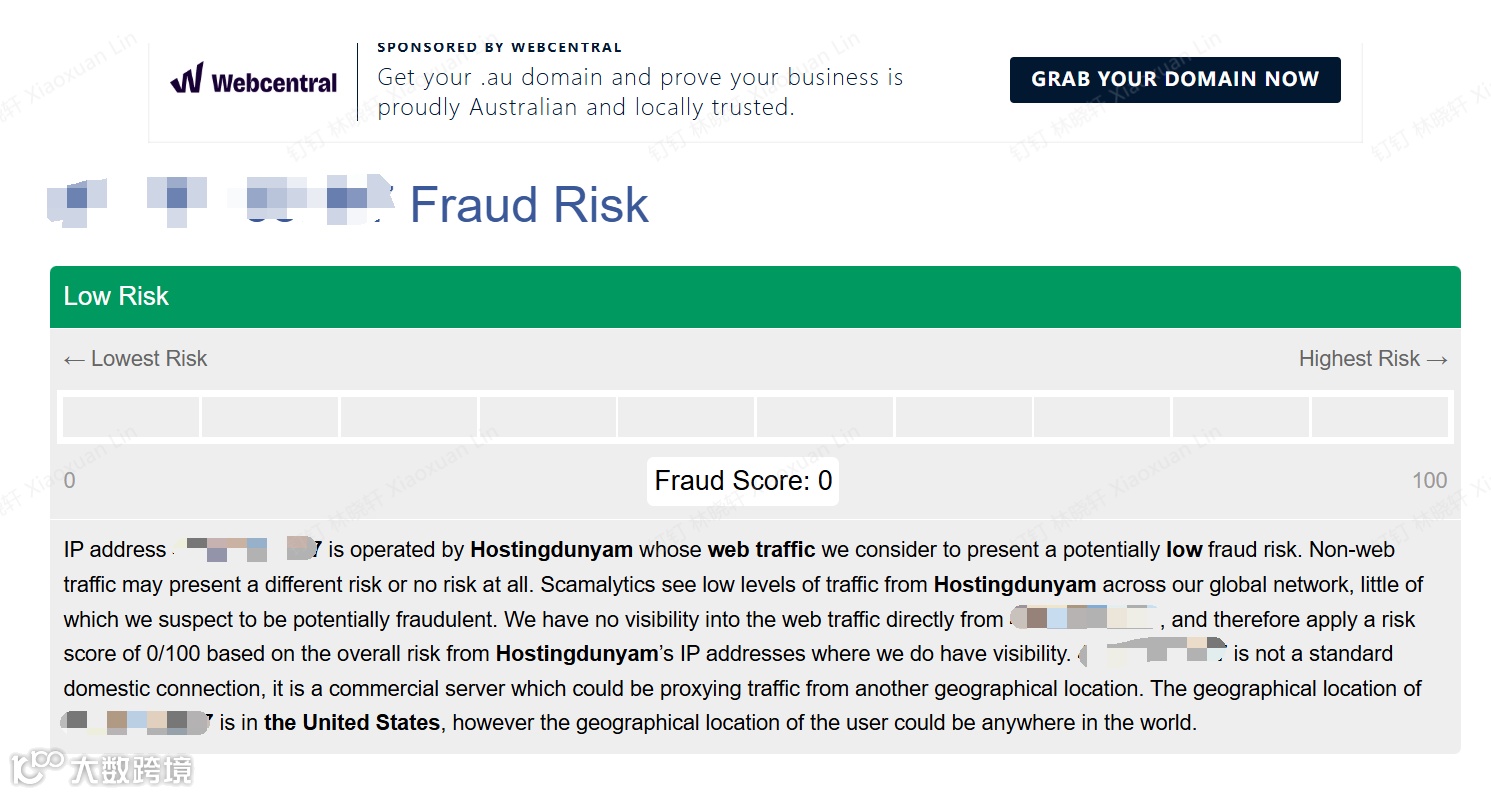Click the '← Lowest Risk' arrow label

click(x=135, y=359)
